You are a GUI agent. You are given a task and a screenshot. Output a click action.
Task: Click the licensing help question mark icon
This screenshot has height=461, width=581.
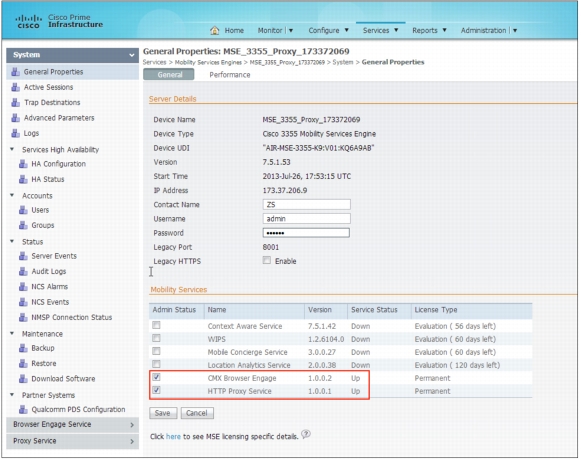click(306, 434)
